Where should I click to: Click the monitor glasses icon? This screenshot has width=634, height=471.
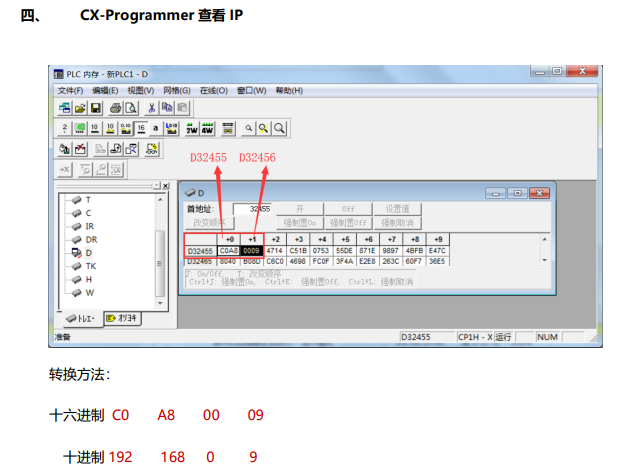(x=152, y=149)
